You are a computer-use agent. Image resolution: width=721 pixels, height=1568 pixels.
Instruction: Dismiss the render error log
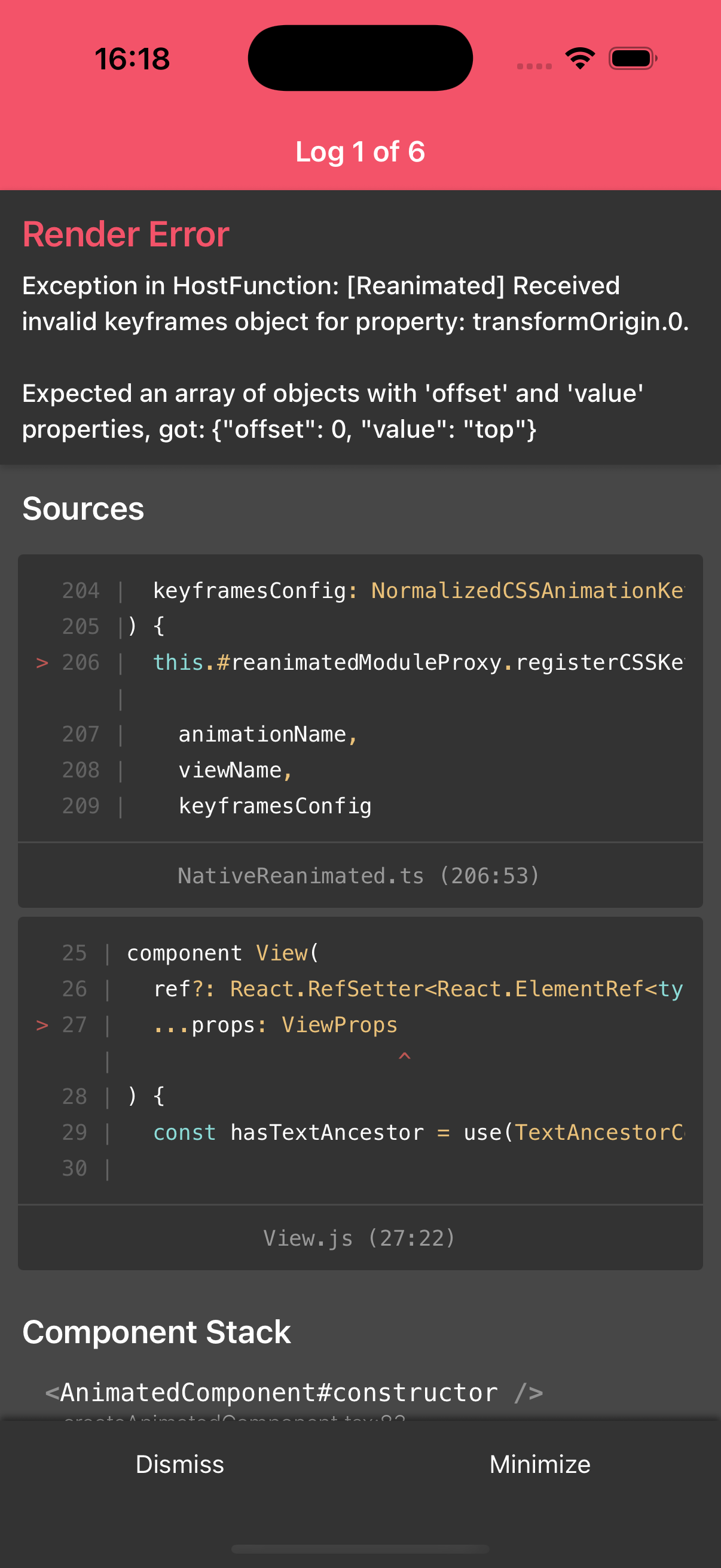click(179, 1464)
